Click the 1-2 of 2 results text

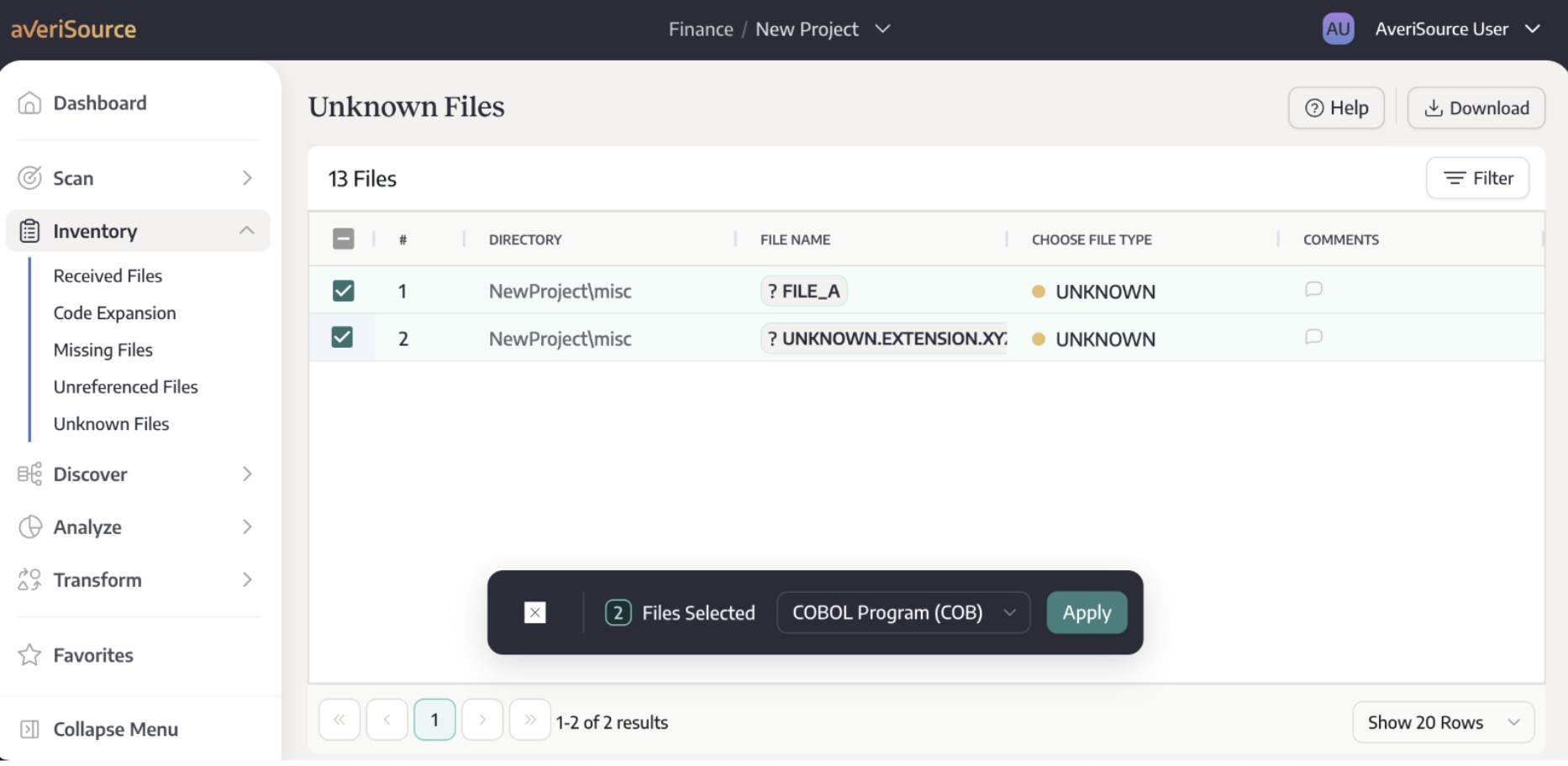click(612, 722)
